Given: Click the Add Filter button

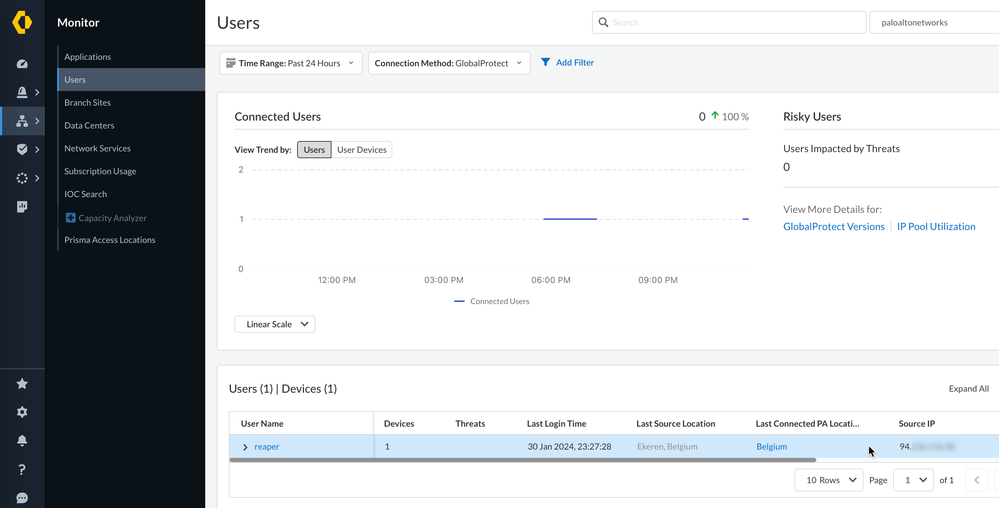Looking at the screenshot, I should pos(567,63).
